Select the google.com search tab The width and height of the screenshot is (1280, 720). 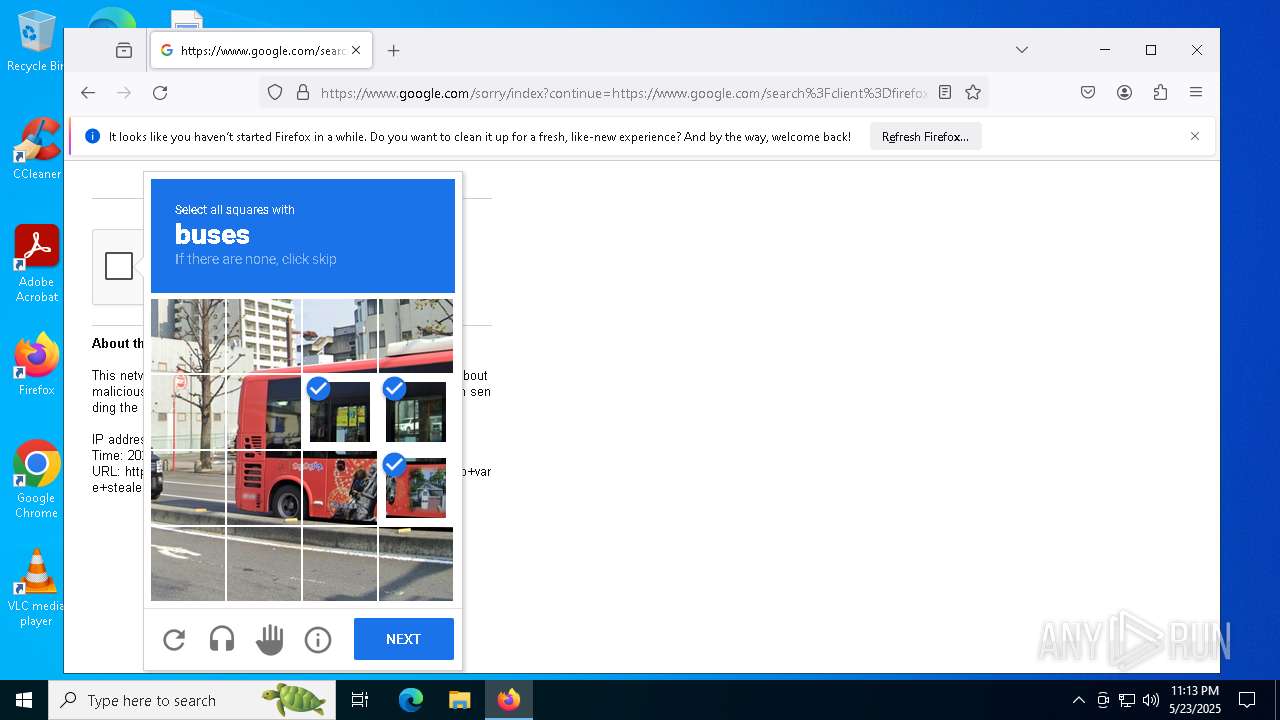point(262,50)
